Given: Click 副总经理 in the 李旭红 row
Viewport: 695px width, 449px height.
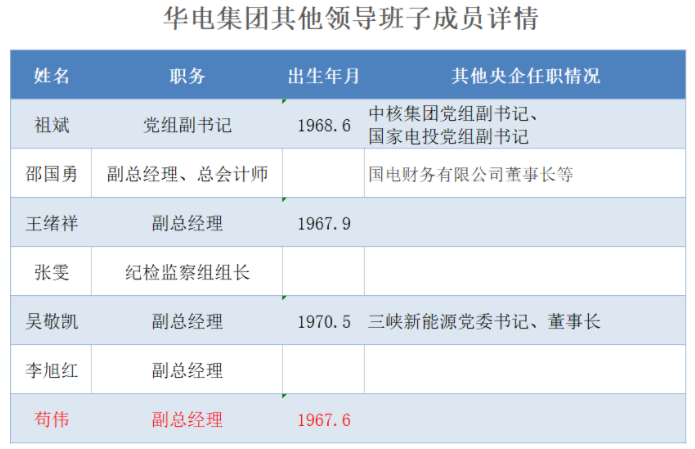Looking at the screenshot, I should tap(187, 371).
